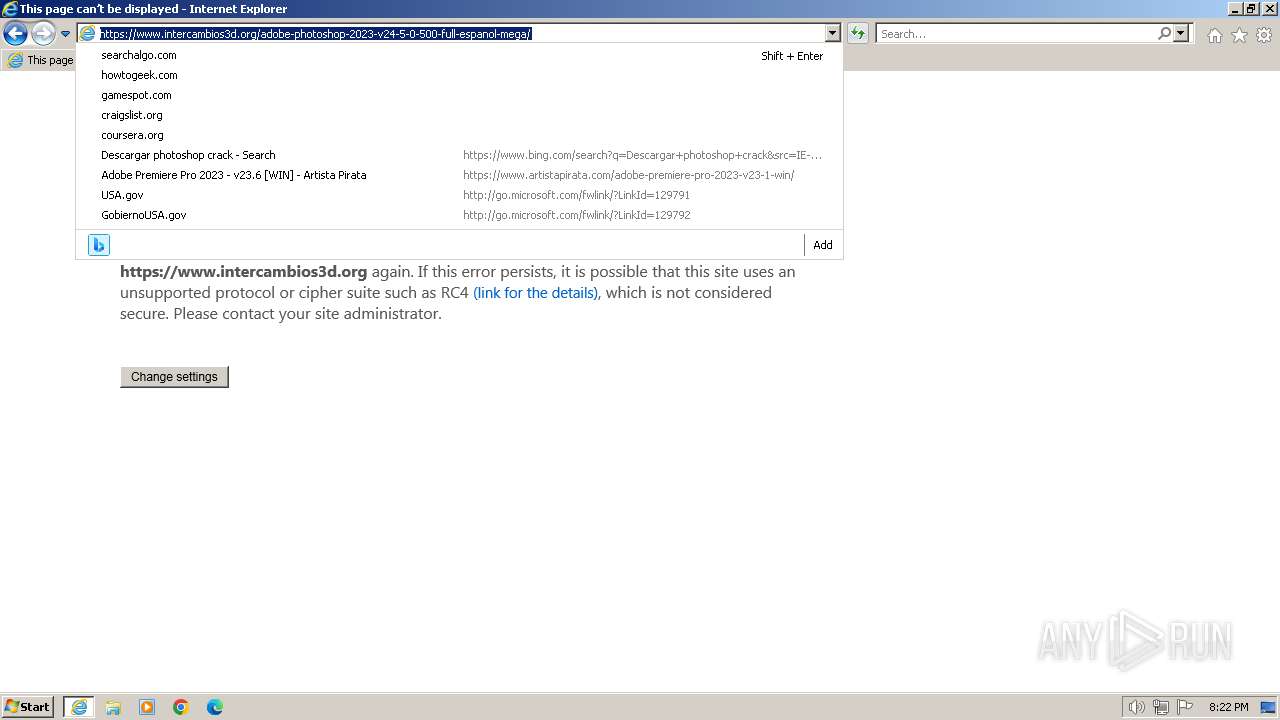Click the browser Back arrow button
Screen dimensions: 1280x720
(15, 34)
